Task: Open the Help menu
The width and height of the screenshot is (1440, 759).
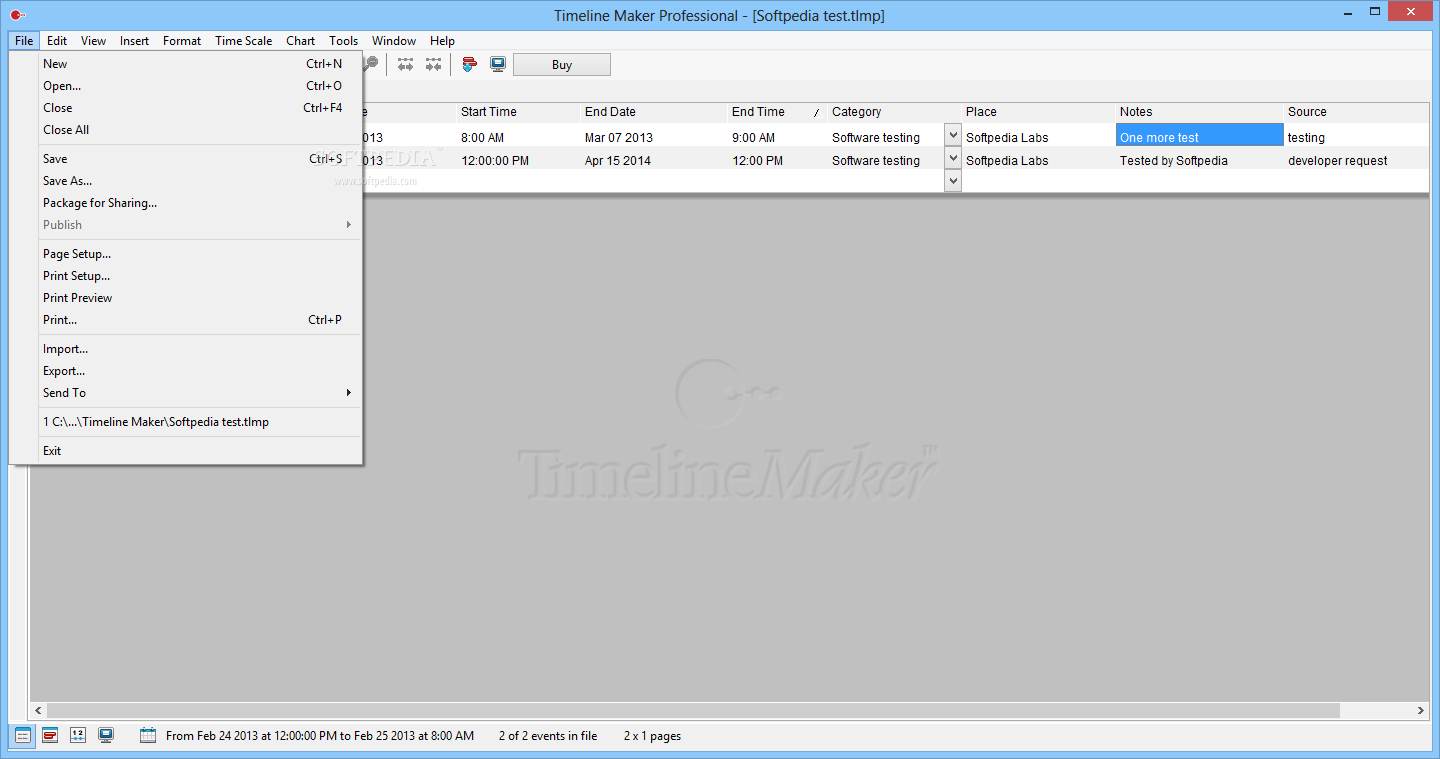Action: click(442, 41)
